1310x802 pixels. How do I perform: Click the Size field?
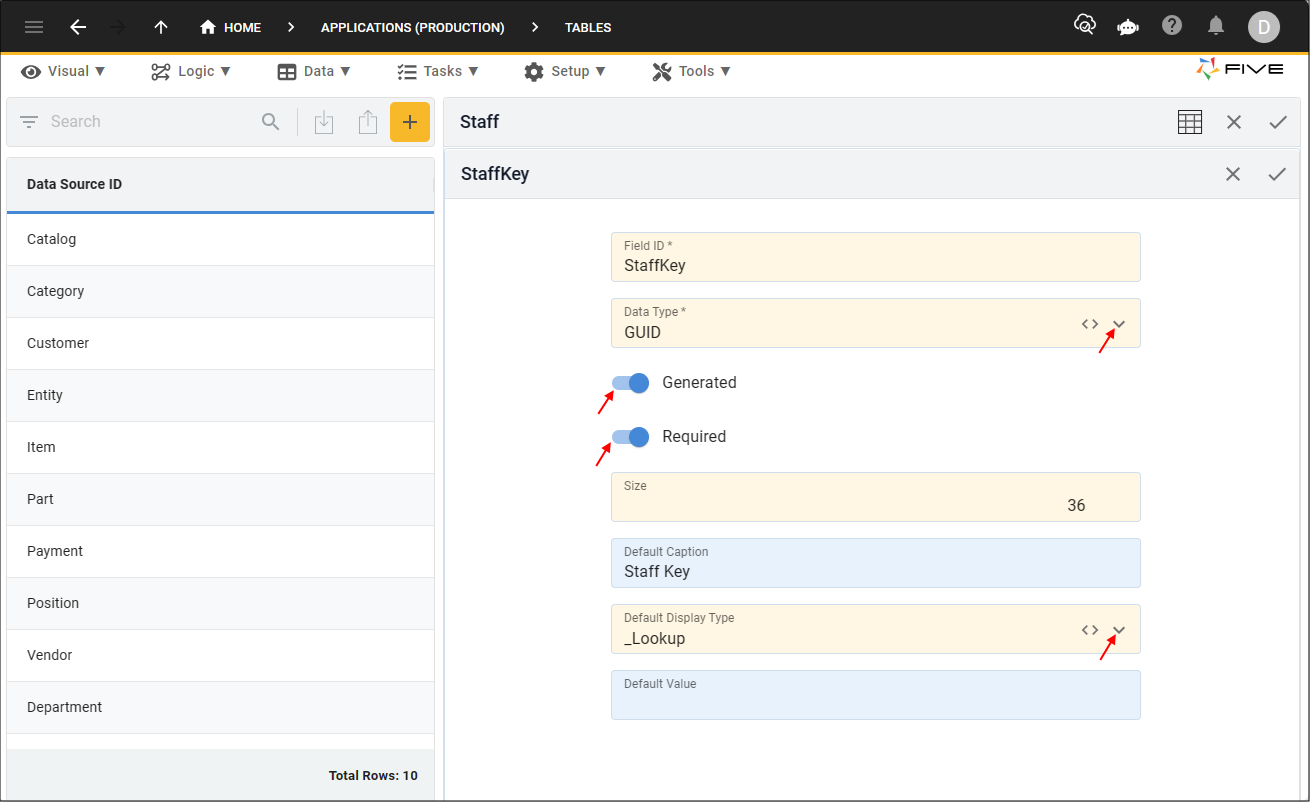876,497
